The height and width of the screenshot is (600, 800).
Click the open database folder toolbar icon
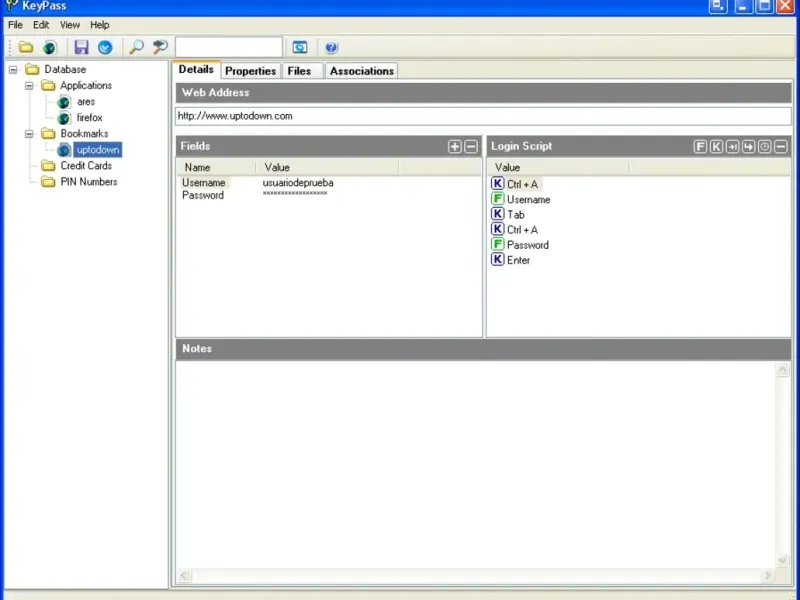click(x=26, y=47)
